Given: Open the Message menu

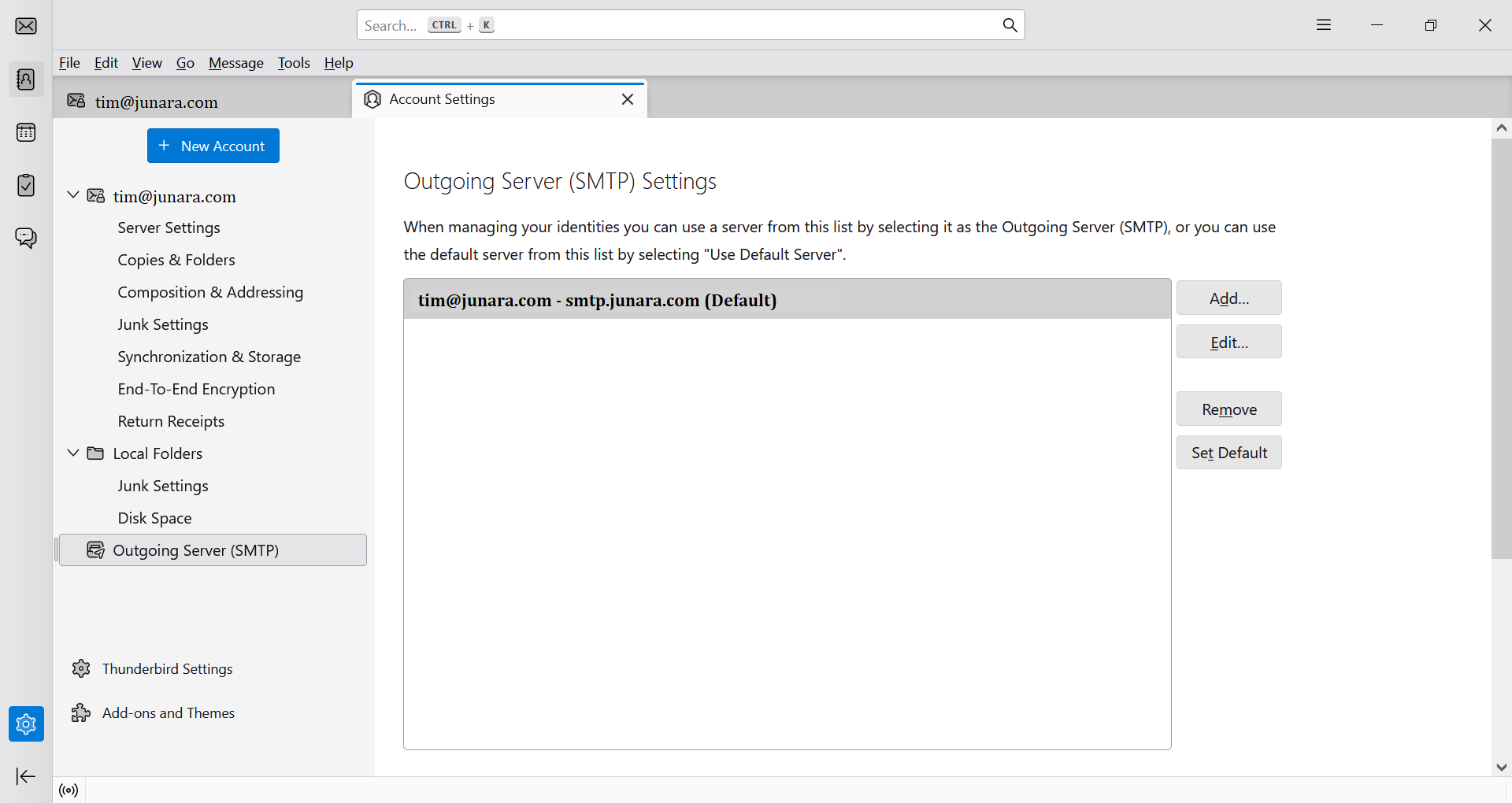Looking at the screenshot, I should (x=236, y=63).
